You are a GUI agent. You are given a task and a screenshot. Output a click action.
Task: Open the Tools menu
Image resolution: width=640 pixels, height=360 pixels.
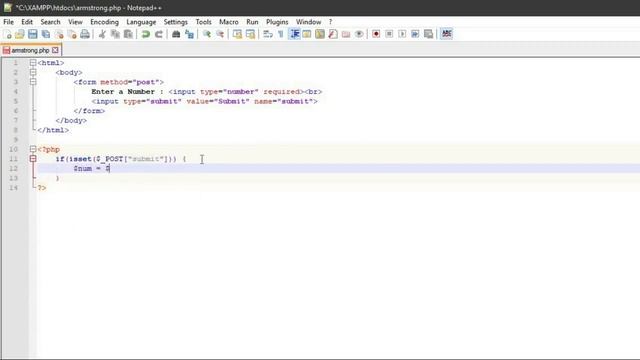pyautogui.click(x=203, y=22)
